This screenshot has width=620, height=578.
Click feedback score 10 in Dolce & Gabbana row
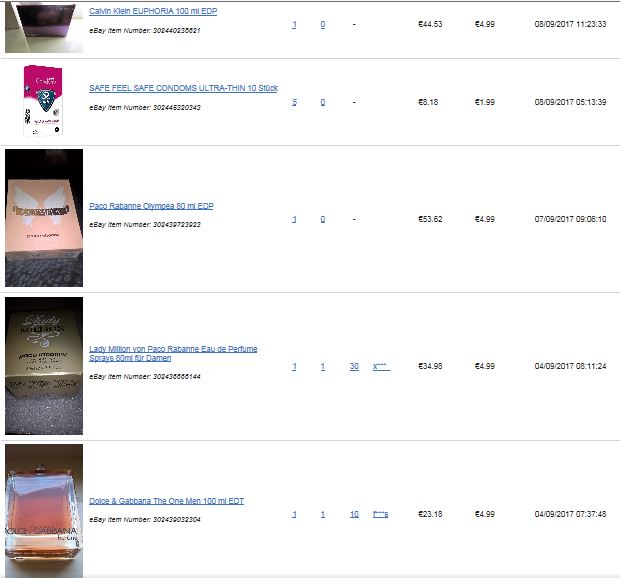[x=354, y=514]
